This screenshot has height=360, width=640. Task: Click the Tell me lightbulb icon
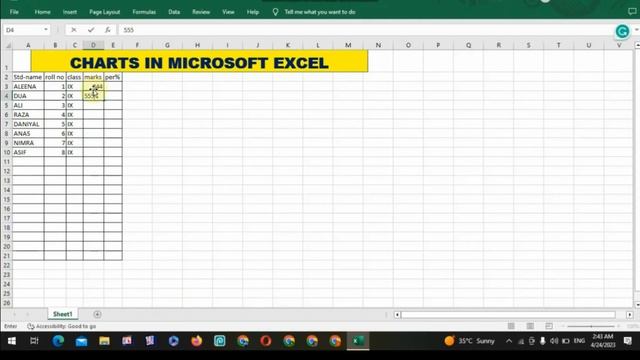275,12
